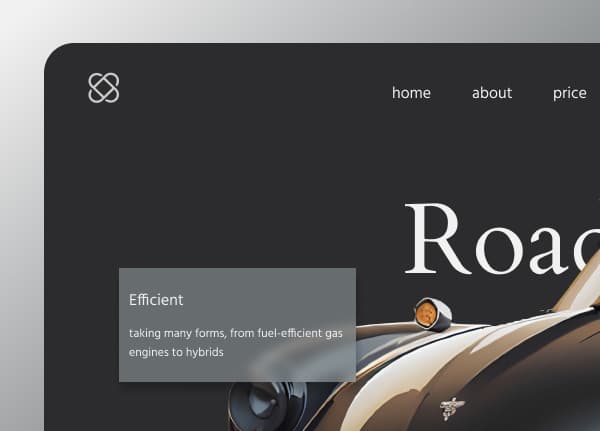600x431 pixels.
Task: Go to the about page
Action: 491,93
